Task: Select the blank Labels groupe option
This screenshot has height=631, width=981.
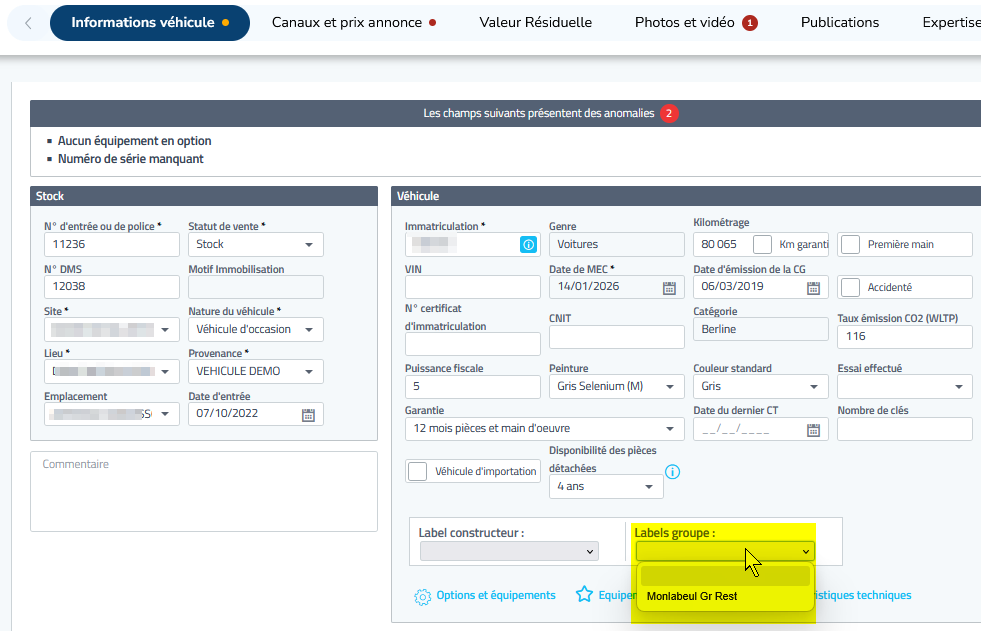Action: point(725,576)
